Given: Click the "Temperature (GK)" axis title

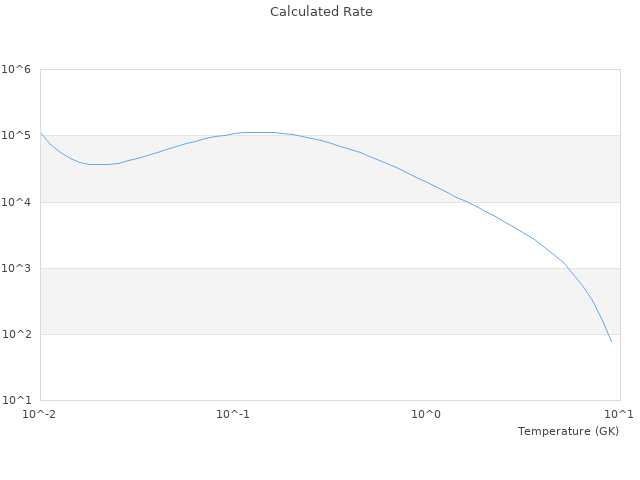Looking at the screenshot, I should [568, 431].
